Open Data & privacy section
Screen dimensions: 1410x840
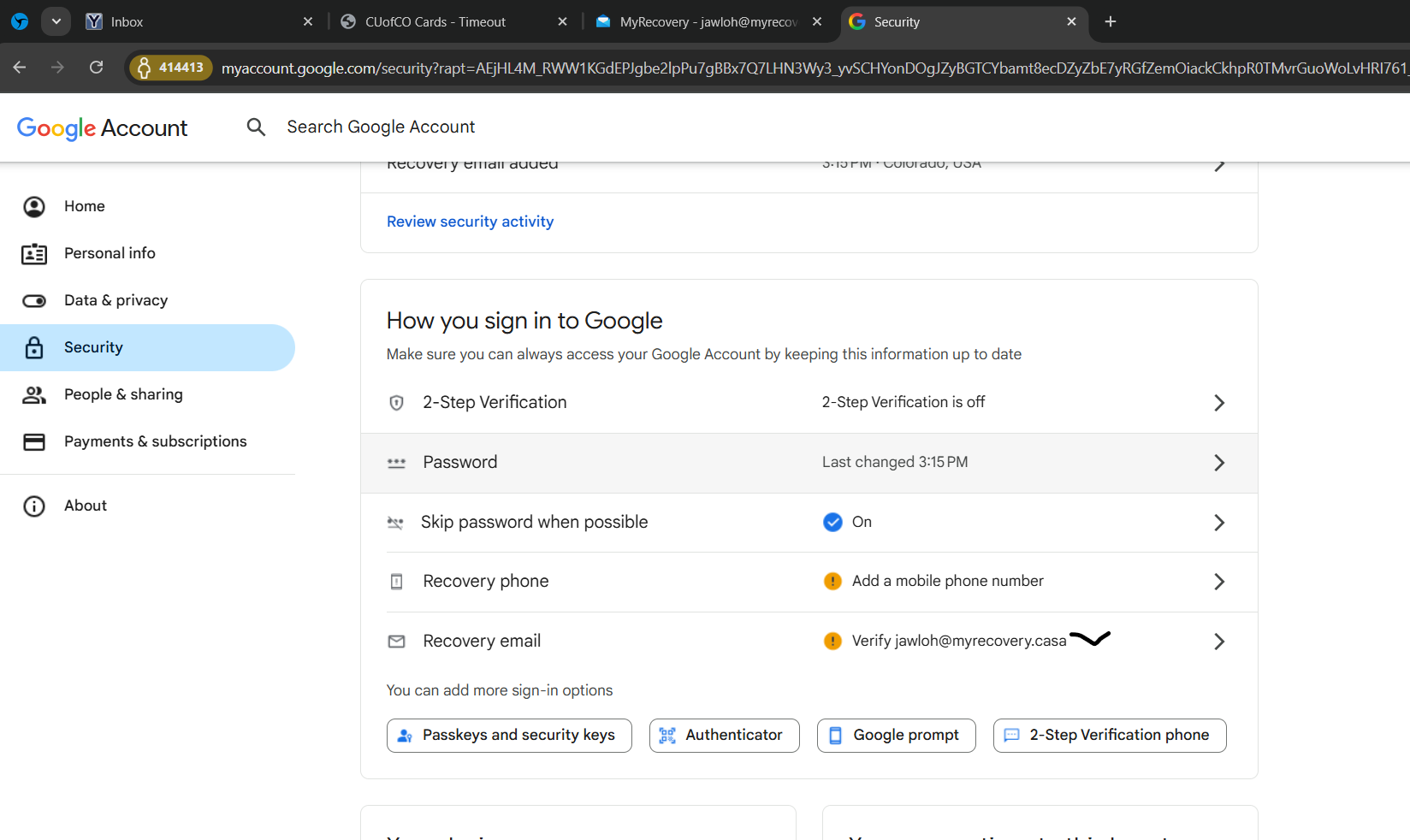116,300
